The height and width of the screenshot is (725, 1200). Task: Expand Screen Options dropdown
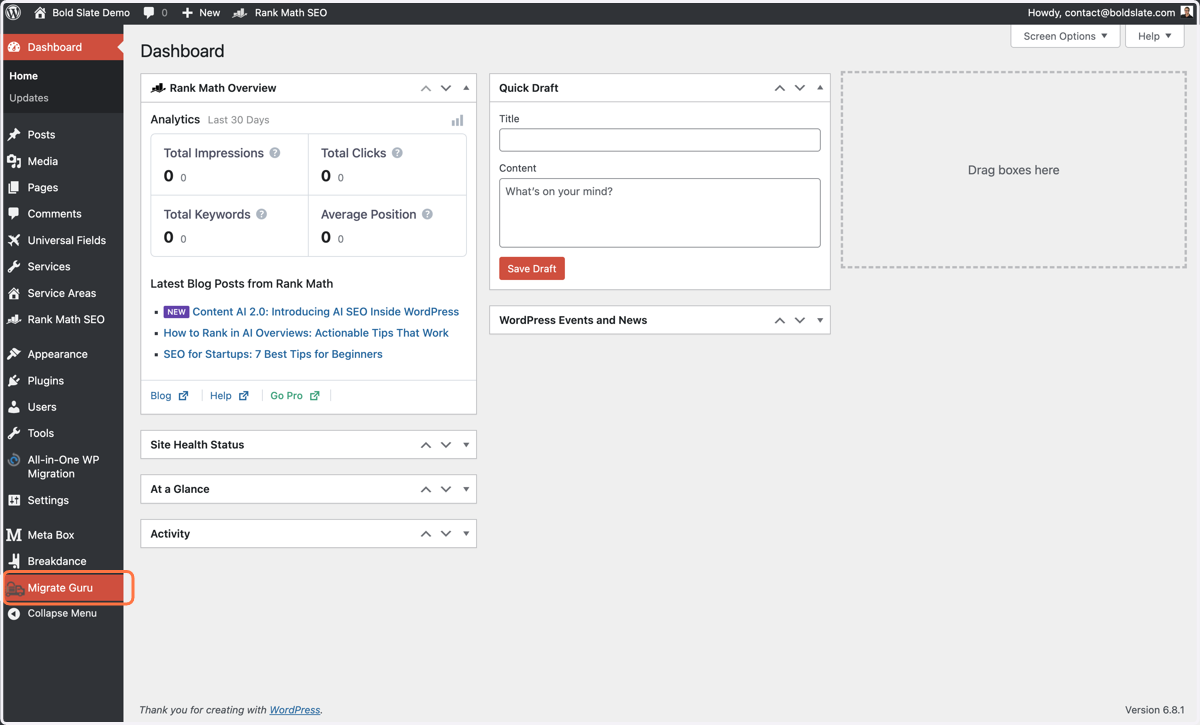[x=1065, y=36]
